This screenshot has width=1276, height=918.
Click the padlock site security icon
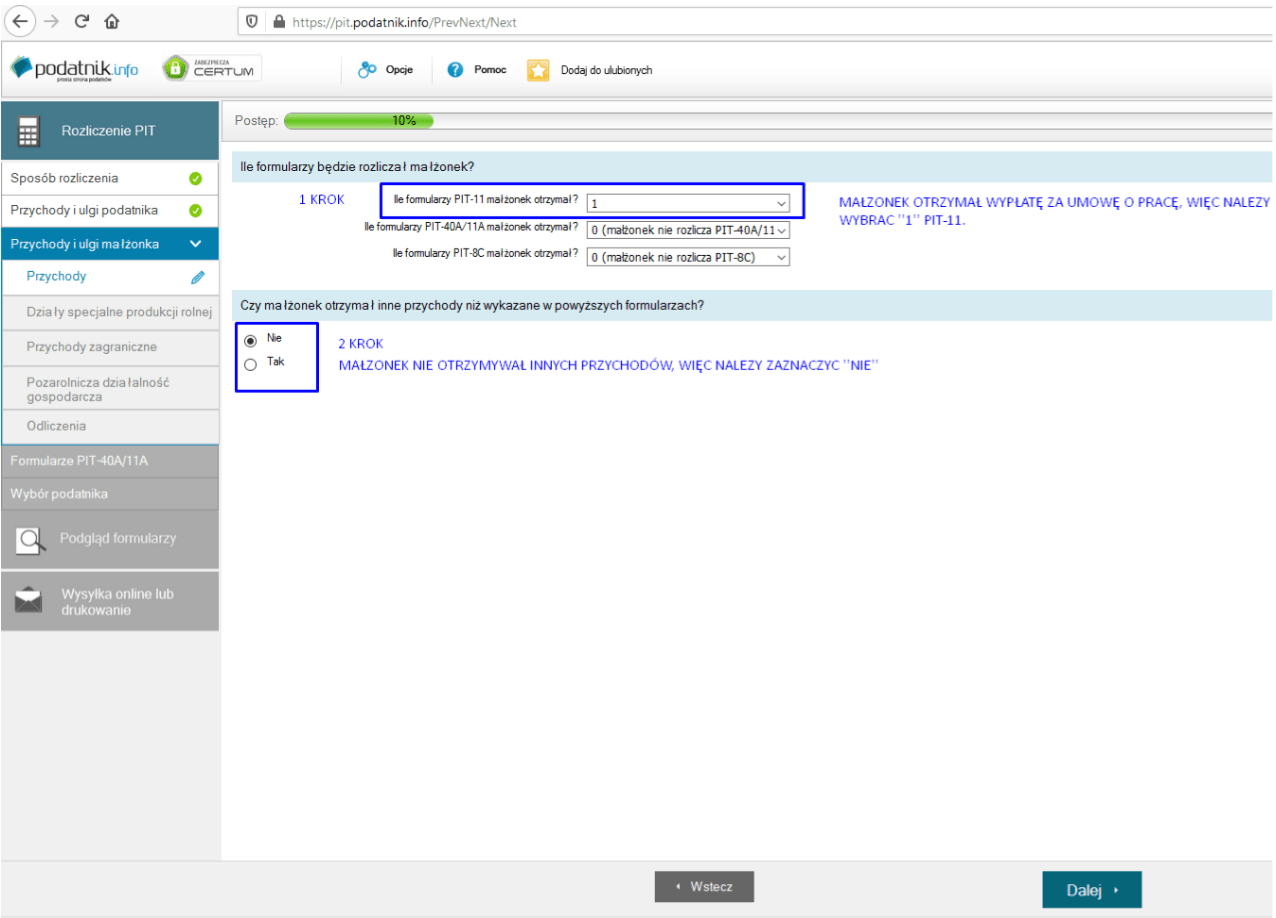point(278,21)
